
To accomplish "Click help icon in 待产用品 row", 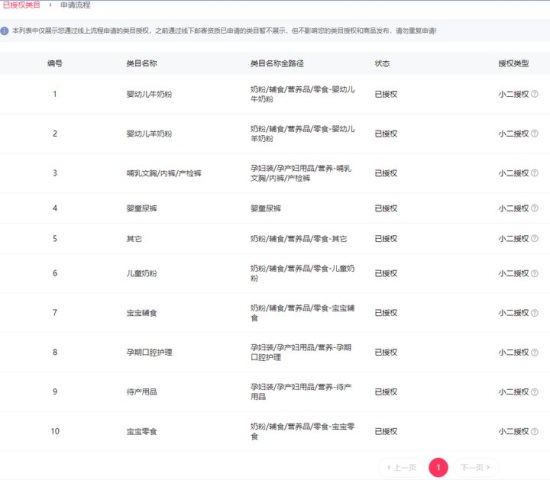I will 535,392.
